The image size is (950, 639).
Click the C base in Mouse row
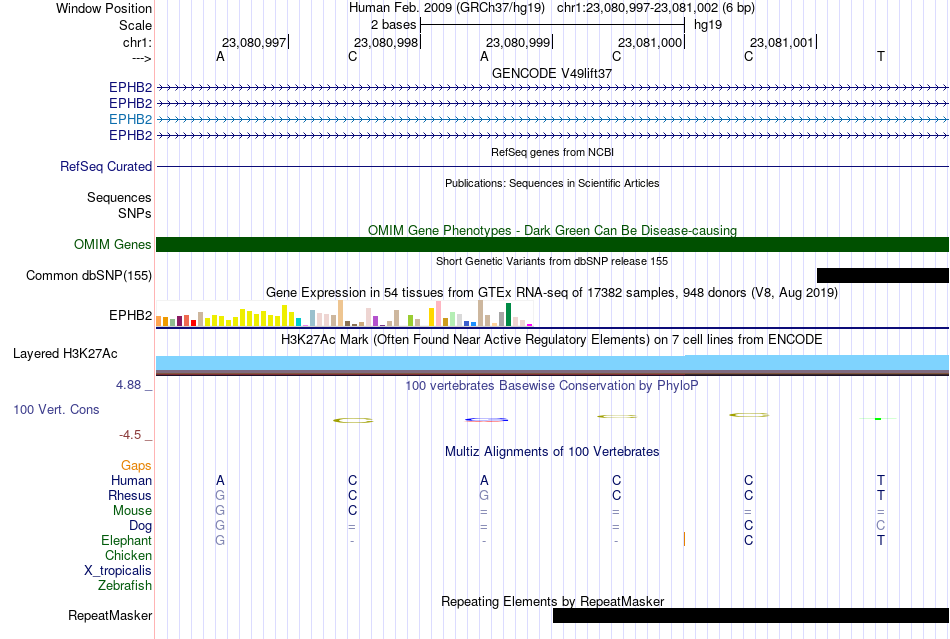[352, 511]
